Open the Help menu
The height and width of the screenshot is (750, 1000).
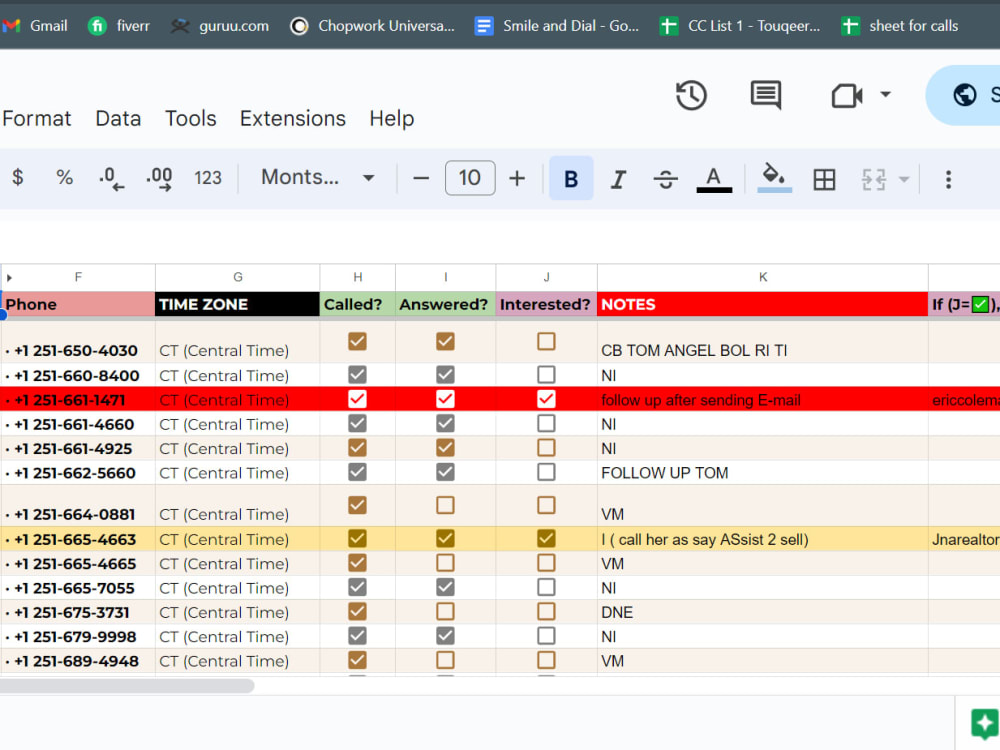tap(392, 119)
